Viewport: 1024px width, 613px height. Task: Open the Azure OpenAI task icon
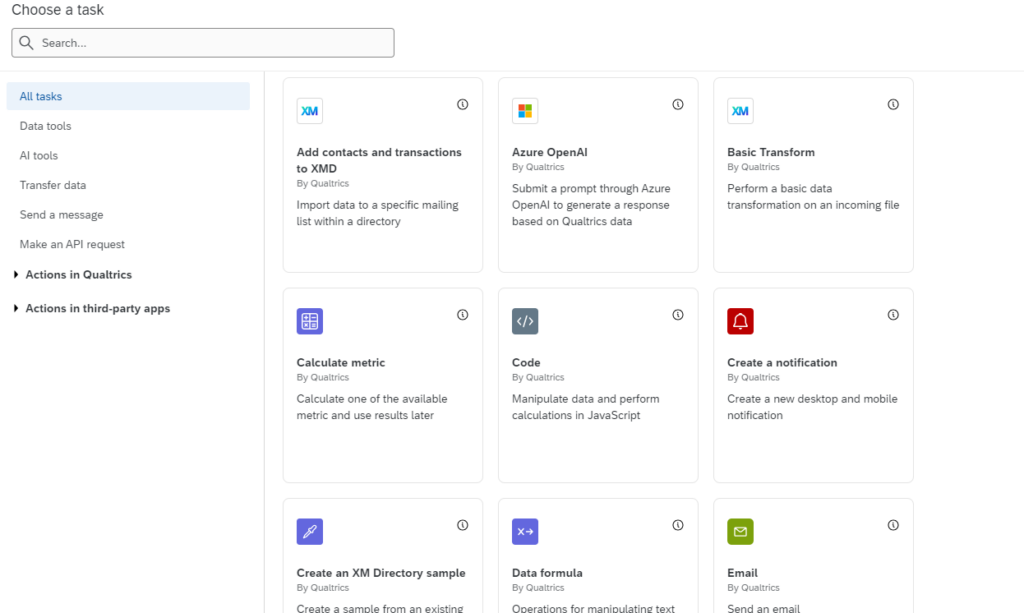[525, 110]
